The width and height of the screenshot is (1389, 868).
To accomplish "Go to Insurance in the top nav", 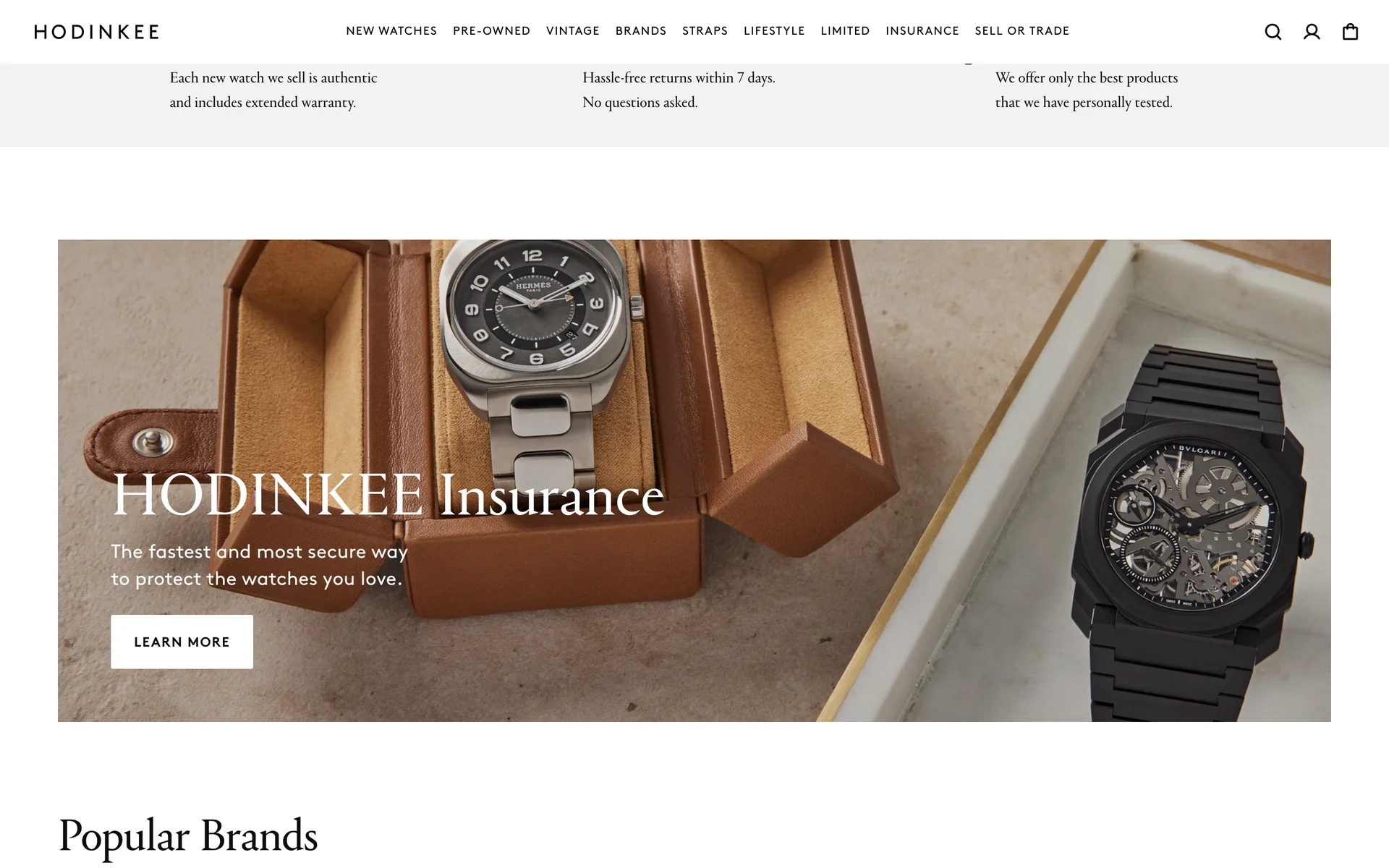I will coord(922,31).
